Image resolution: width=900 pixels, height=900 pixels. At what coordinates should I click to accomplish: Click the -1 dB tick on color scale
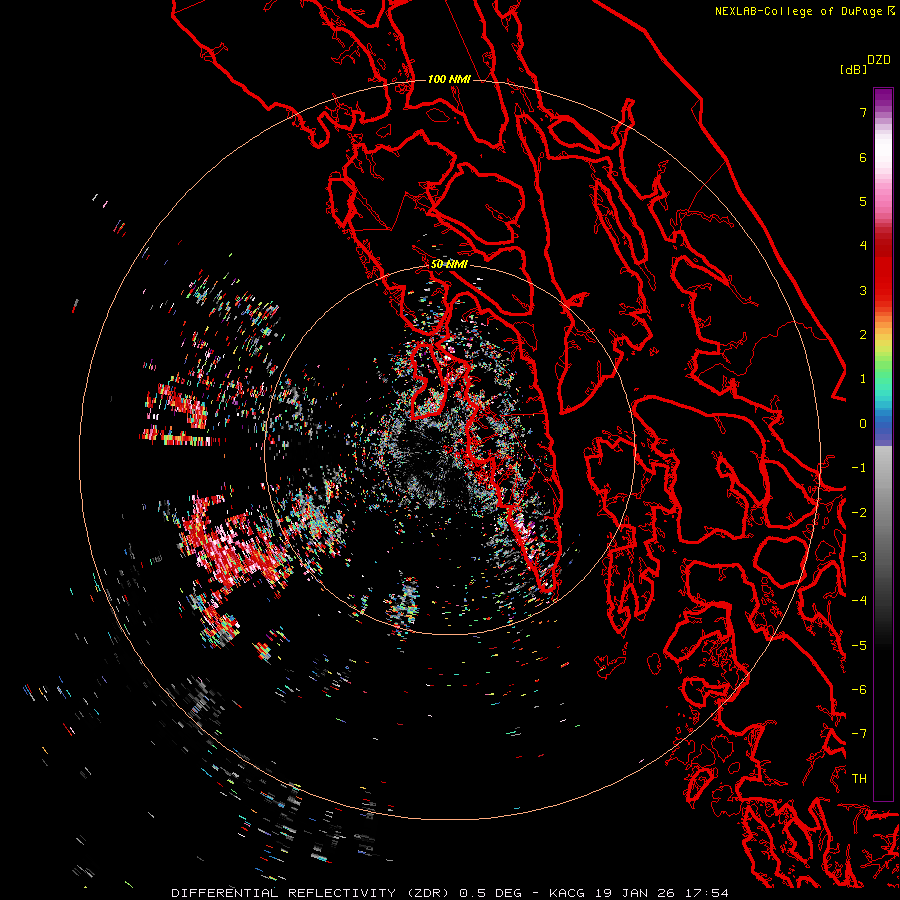859,468
